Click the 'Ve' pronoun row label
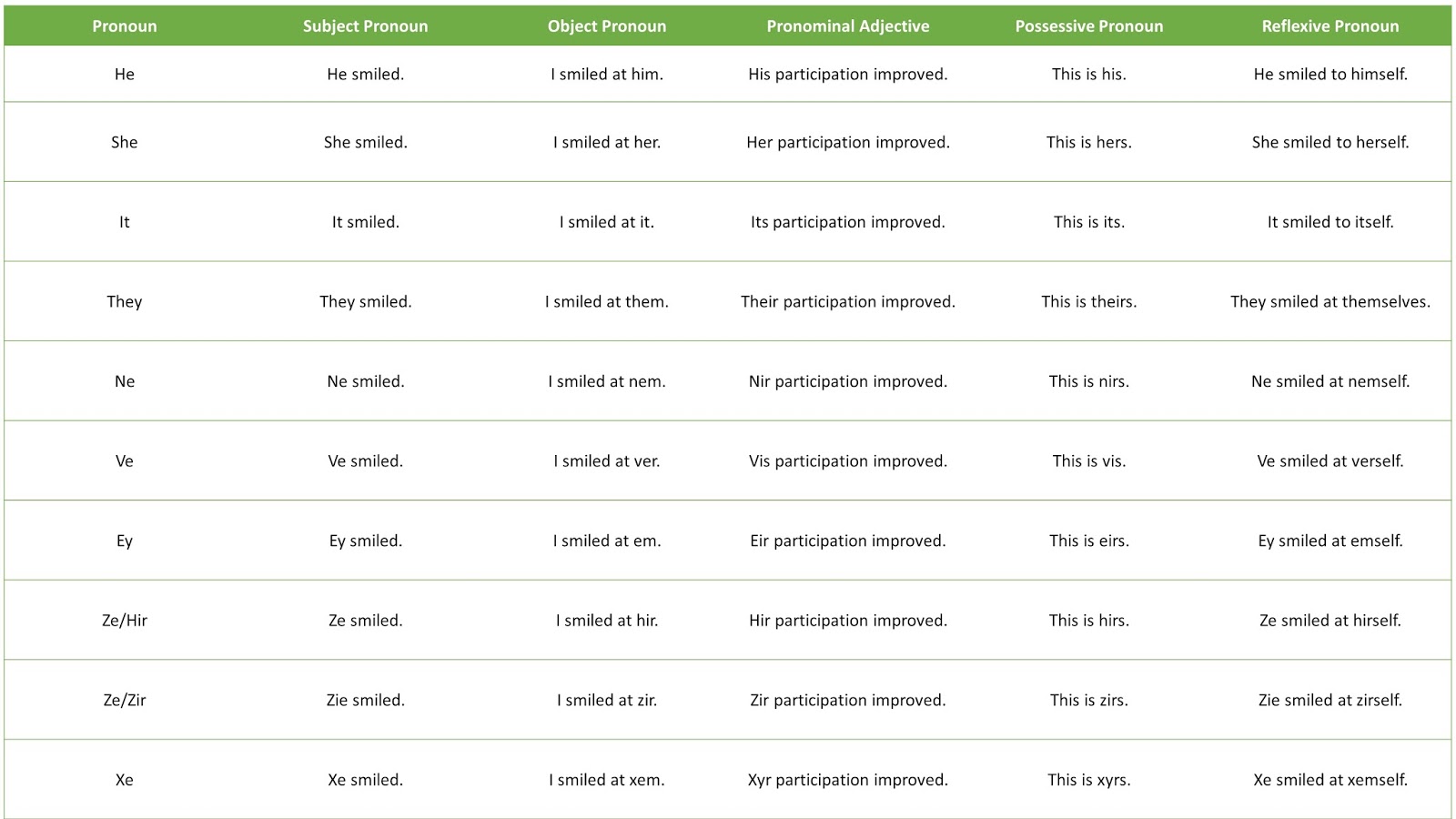The image size is (1456, 819). point(125,461)
